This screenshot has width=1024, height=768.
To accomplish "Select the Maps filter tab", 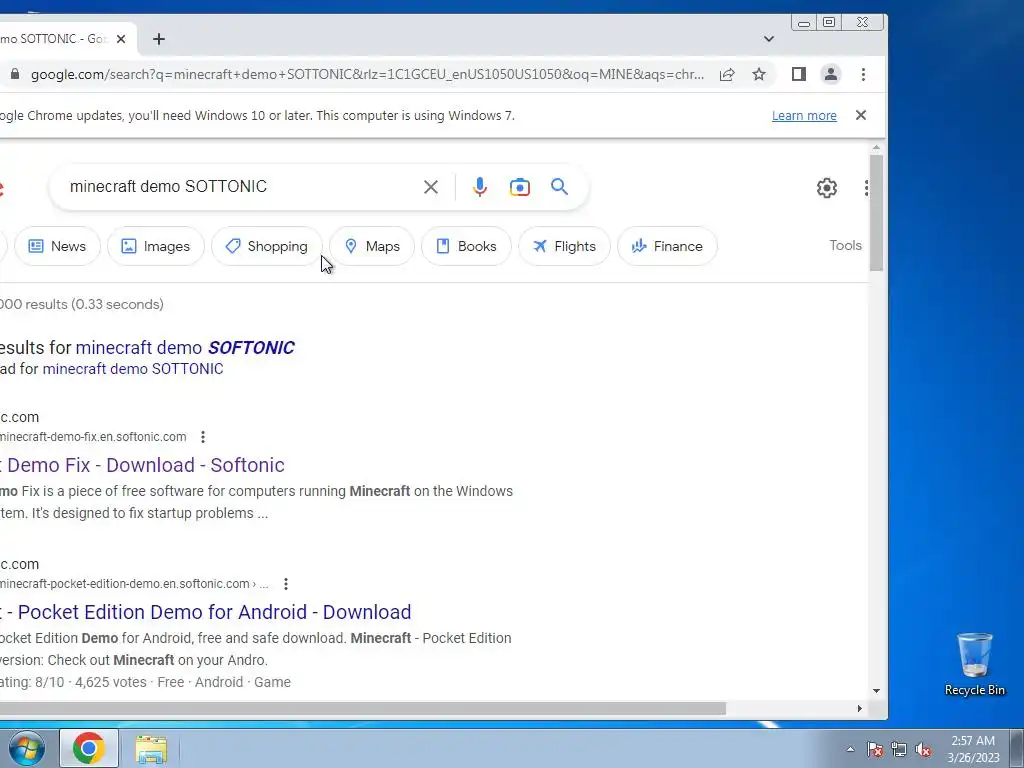I will point(372,246).
